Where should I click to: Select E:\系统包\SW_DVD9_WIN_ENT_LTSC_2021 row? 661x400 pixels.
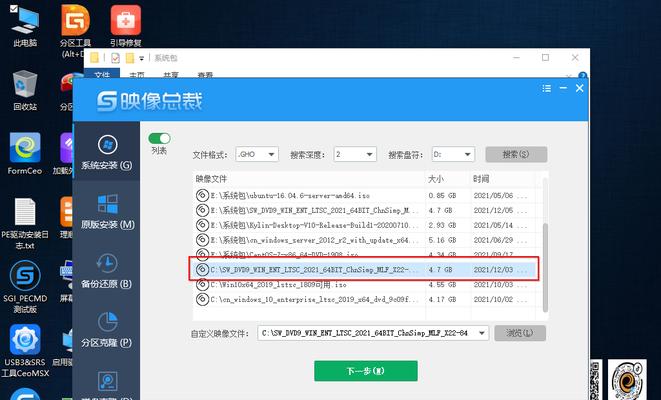pos(365,210)
